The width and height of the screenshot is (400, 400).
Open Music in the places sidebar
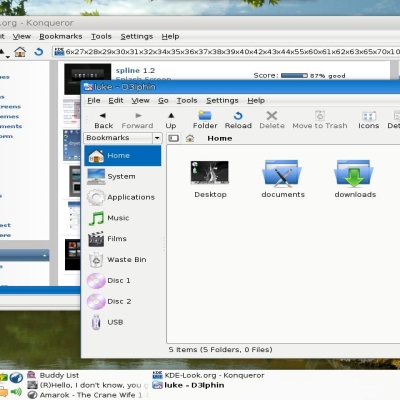[x=123, y=218]
